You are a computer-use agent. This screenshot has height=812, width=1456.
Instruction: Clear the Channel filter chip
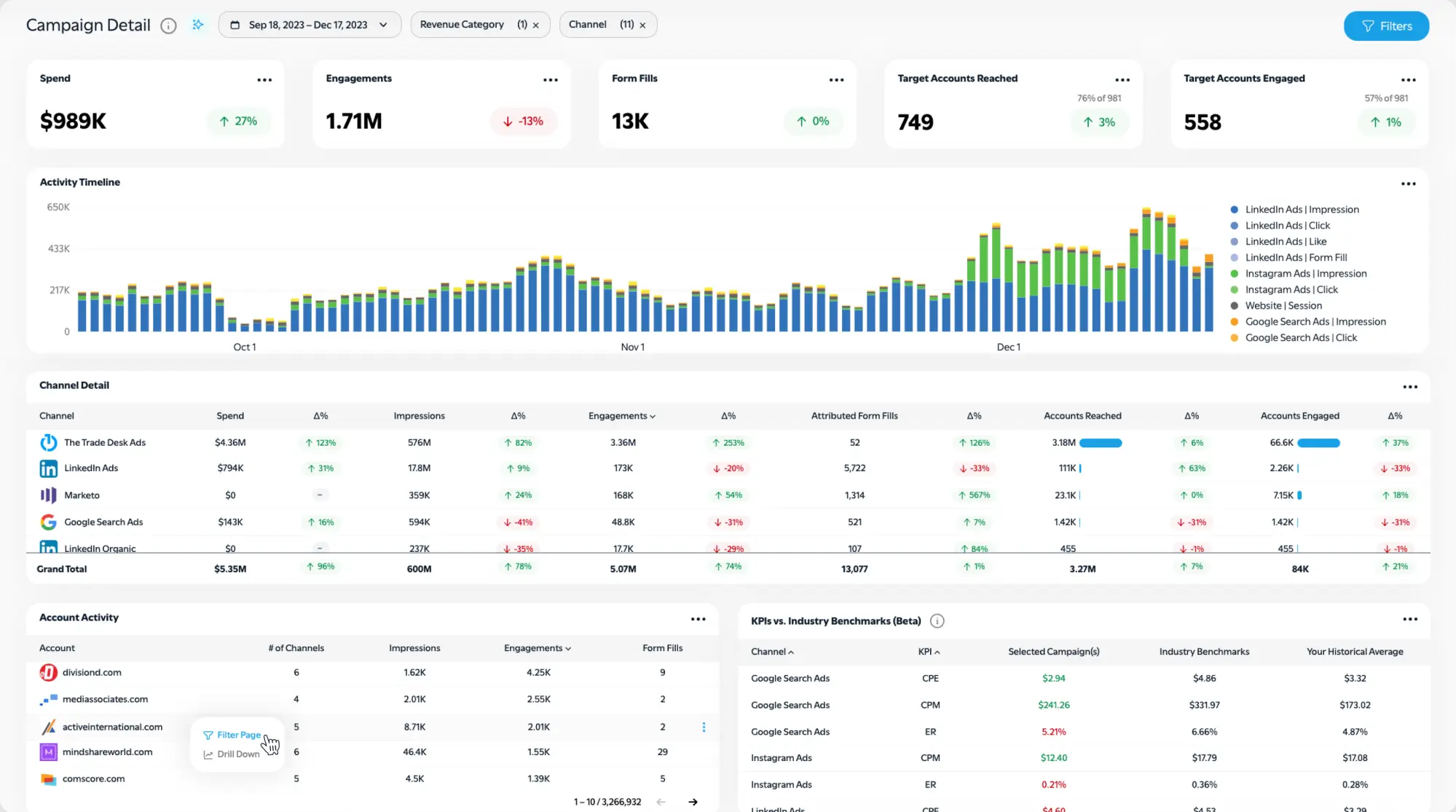[642, 25]
